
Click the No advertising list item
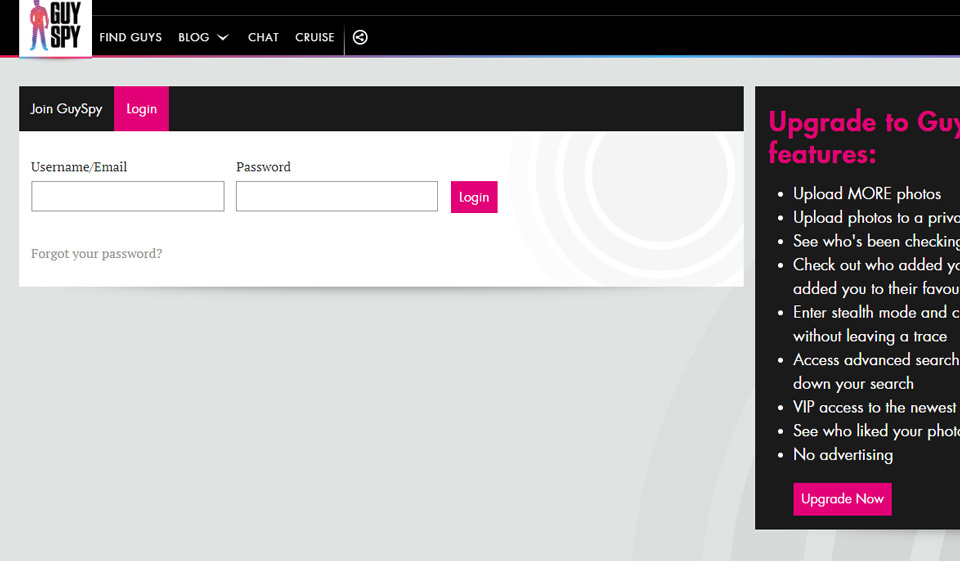pyautogui.click(x=842, y=455)
